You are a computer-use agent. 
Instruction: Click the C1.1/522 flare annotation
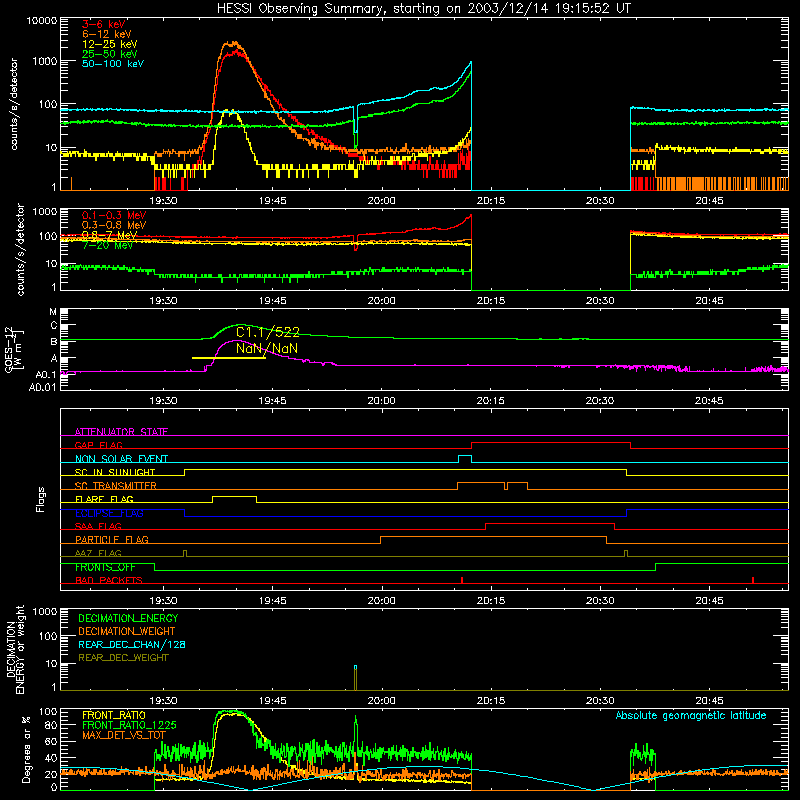pyautogui.click(x=268, y=333)
